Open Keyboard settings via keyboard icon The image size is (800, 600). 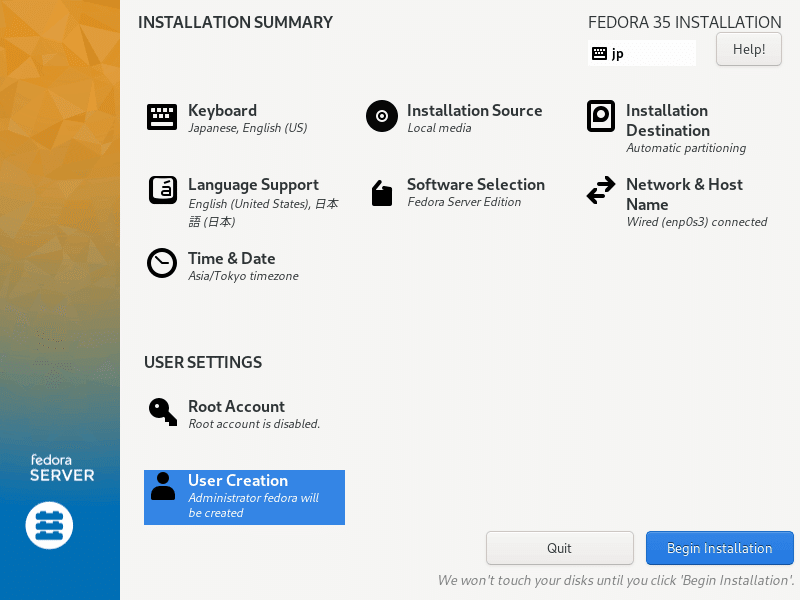tap(162, 117)
